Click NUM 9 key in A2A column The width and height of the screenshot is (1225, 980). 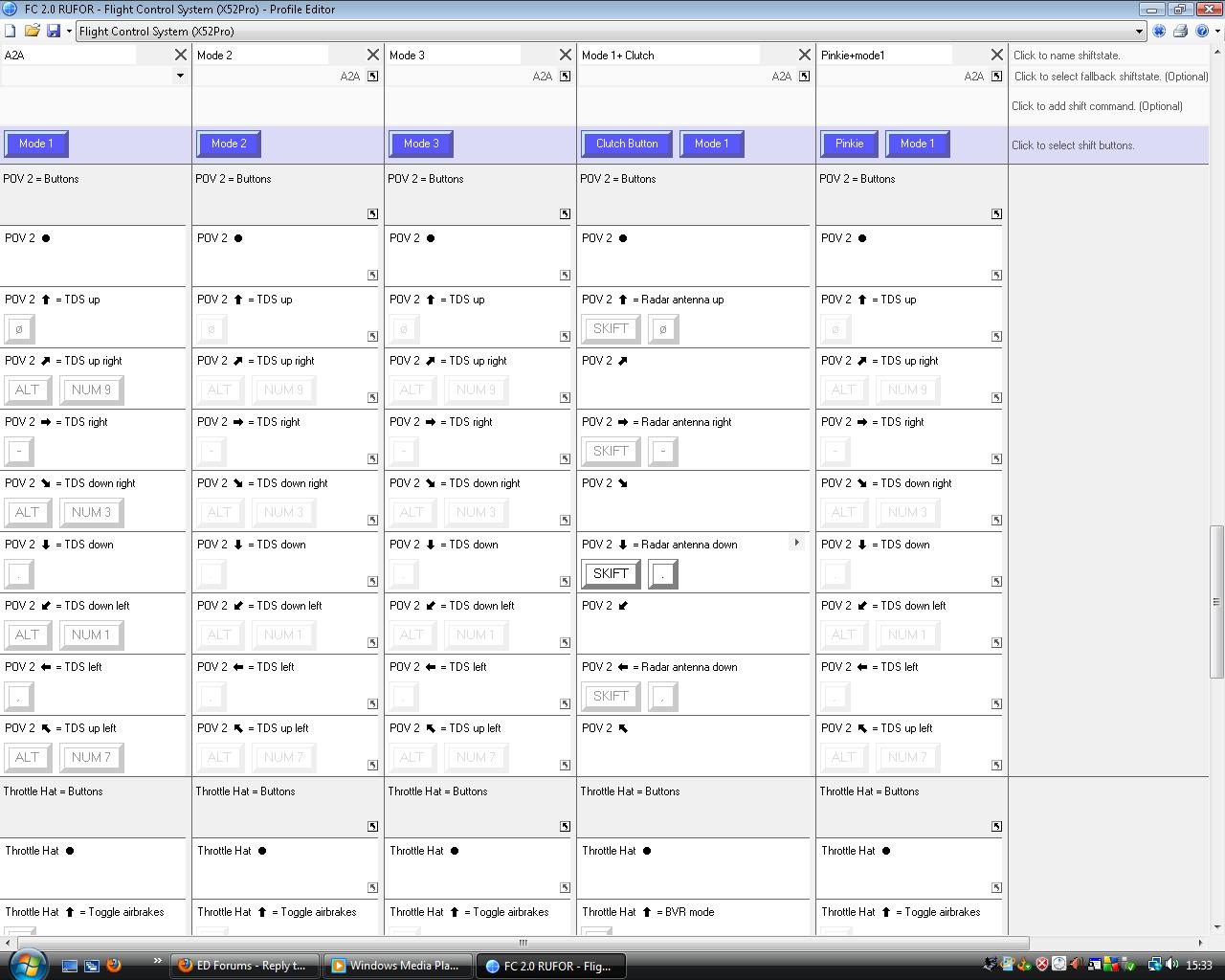point(91,390)
